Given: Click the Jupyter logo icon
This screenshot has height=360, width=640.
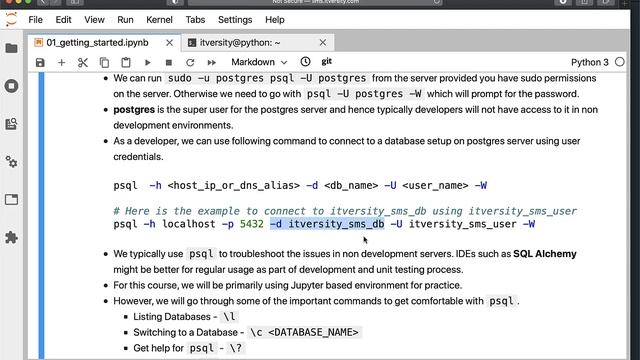Looking at the screenshot, I should pyautogui.click(x=11, y=19).
